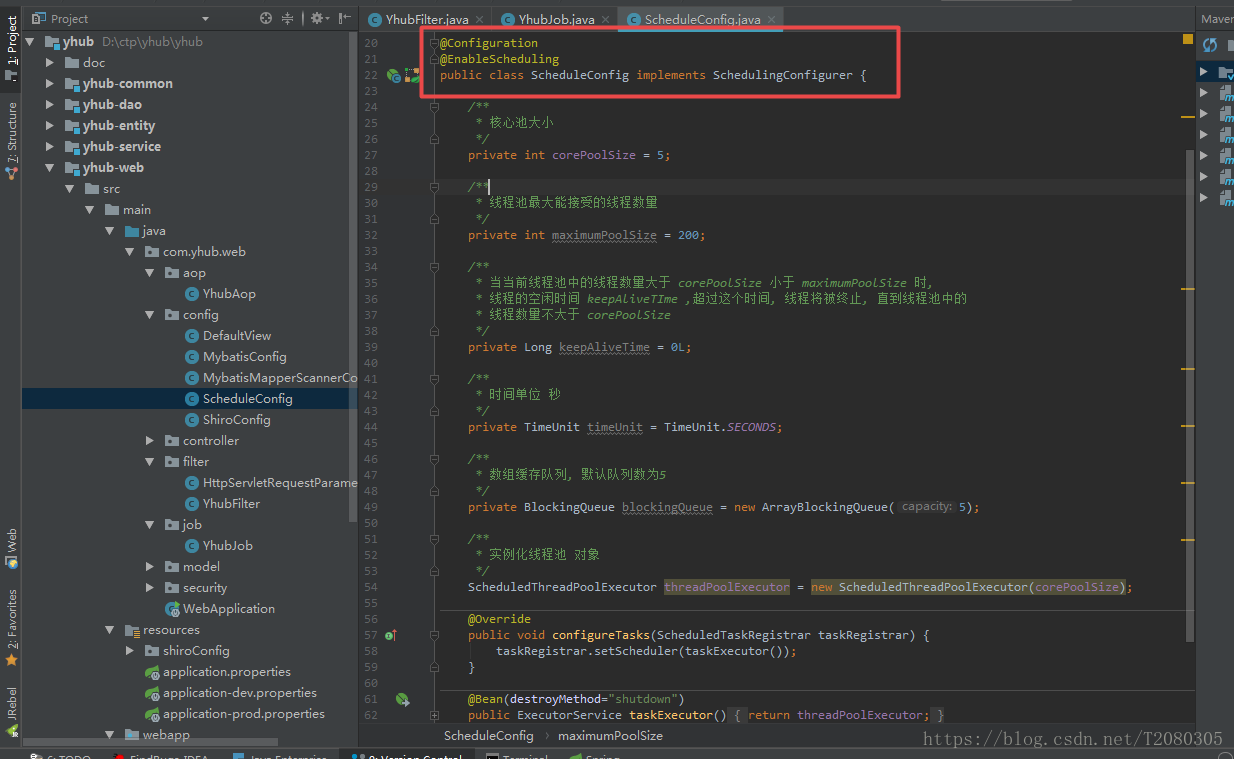Click the scroll-from-source target icon in Project panel
Viewport: 1234px width, 759px height.
point(266,18)
